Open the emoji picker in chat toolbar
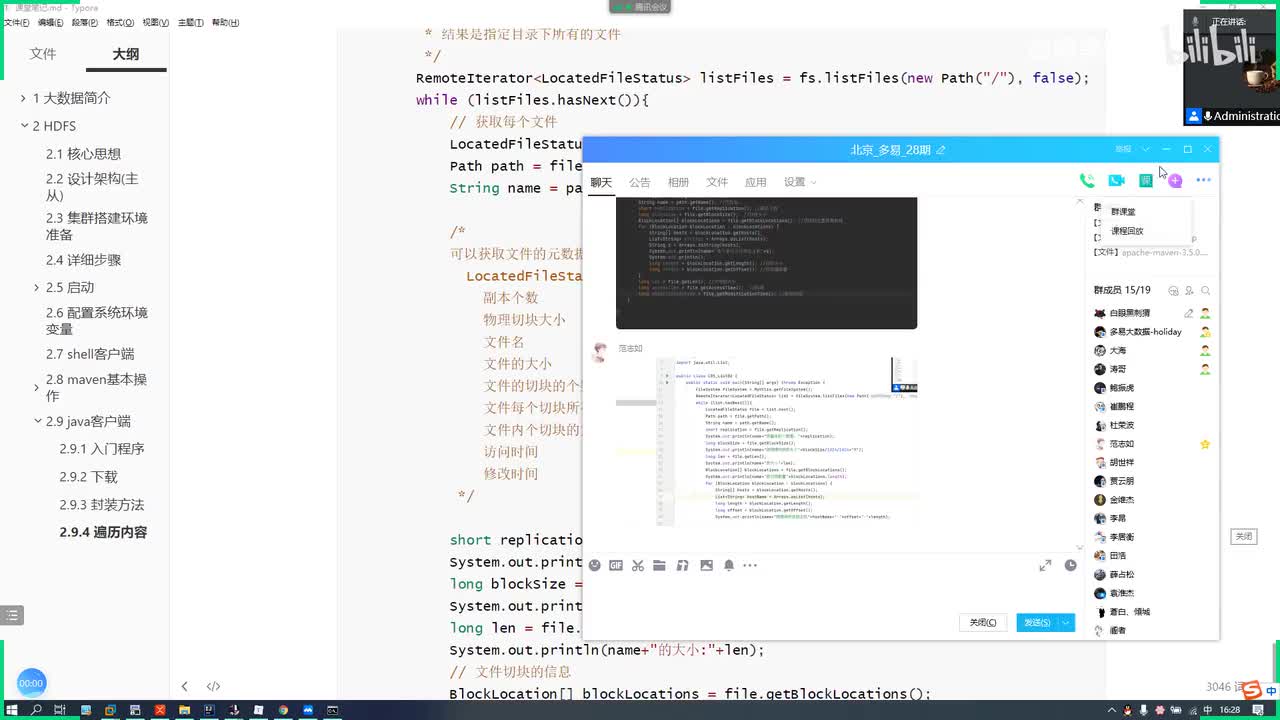1280x720 pixels. coord(594,565)
